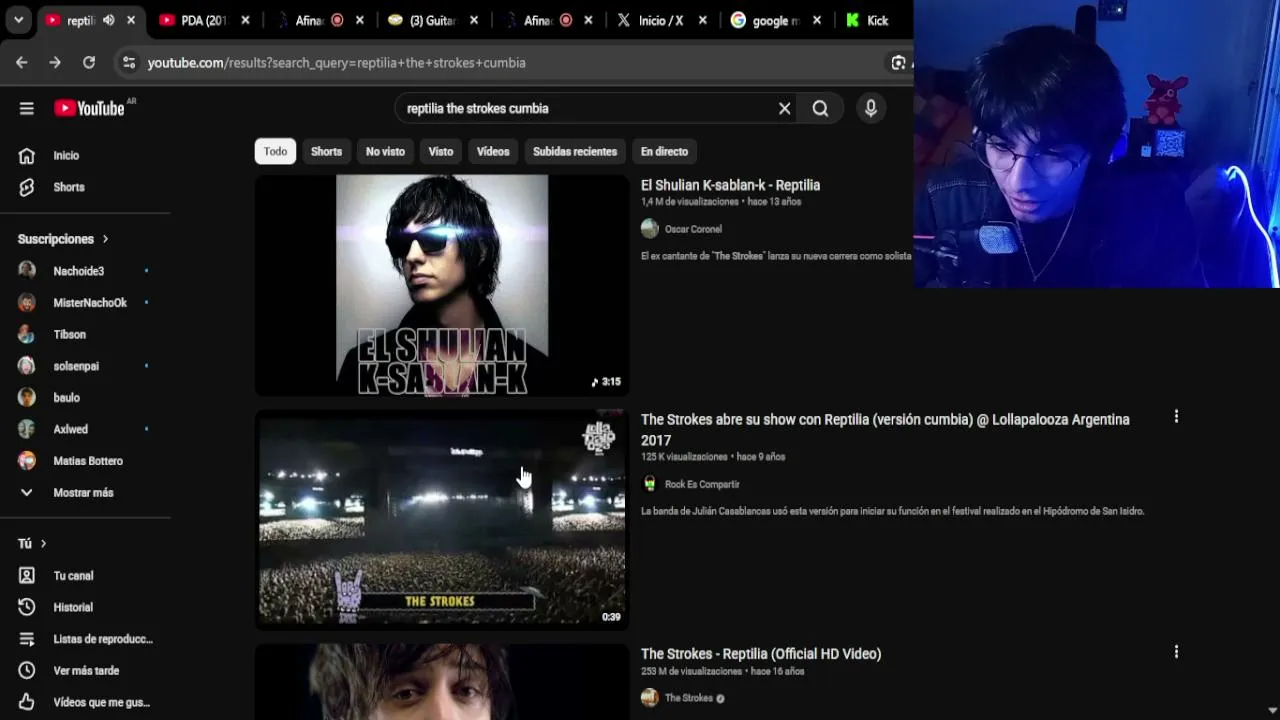Visit the Rock Es Compartir channel
The width and height of the screenshot is (1280, 720).
[x=702, y=484]
